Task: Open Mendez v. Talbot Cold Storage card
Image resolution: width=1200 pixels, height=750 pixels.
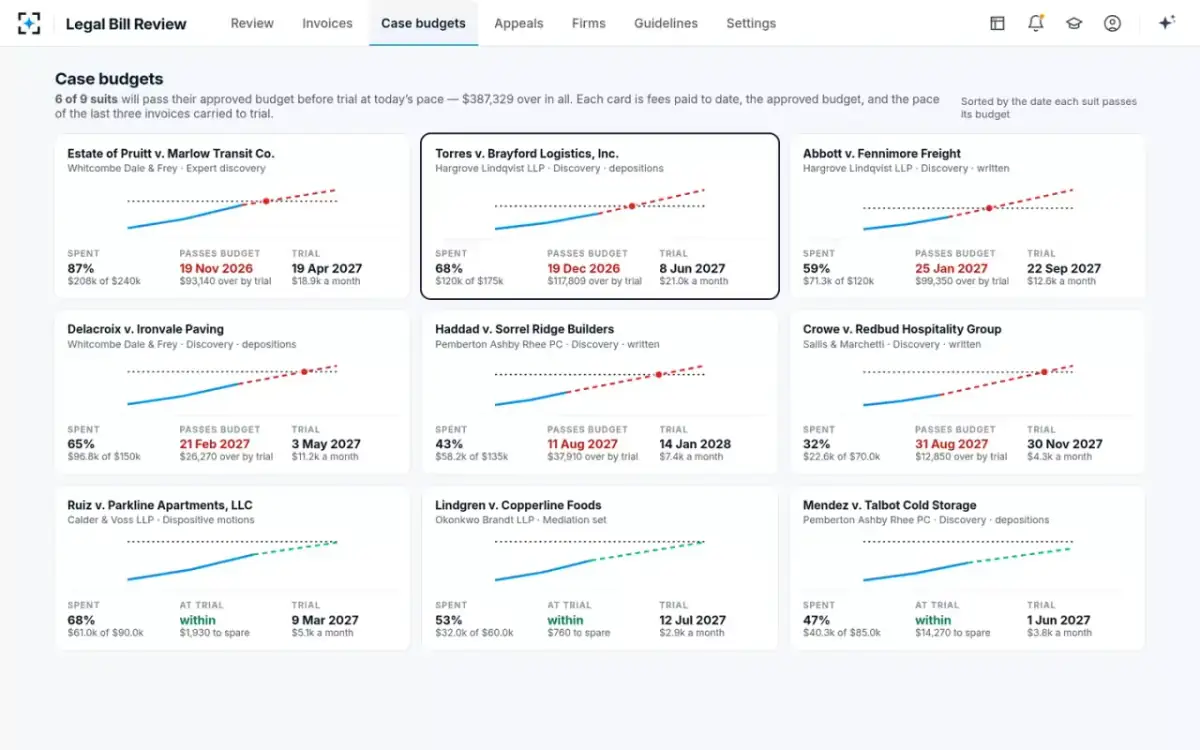Action: 968,568
